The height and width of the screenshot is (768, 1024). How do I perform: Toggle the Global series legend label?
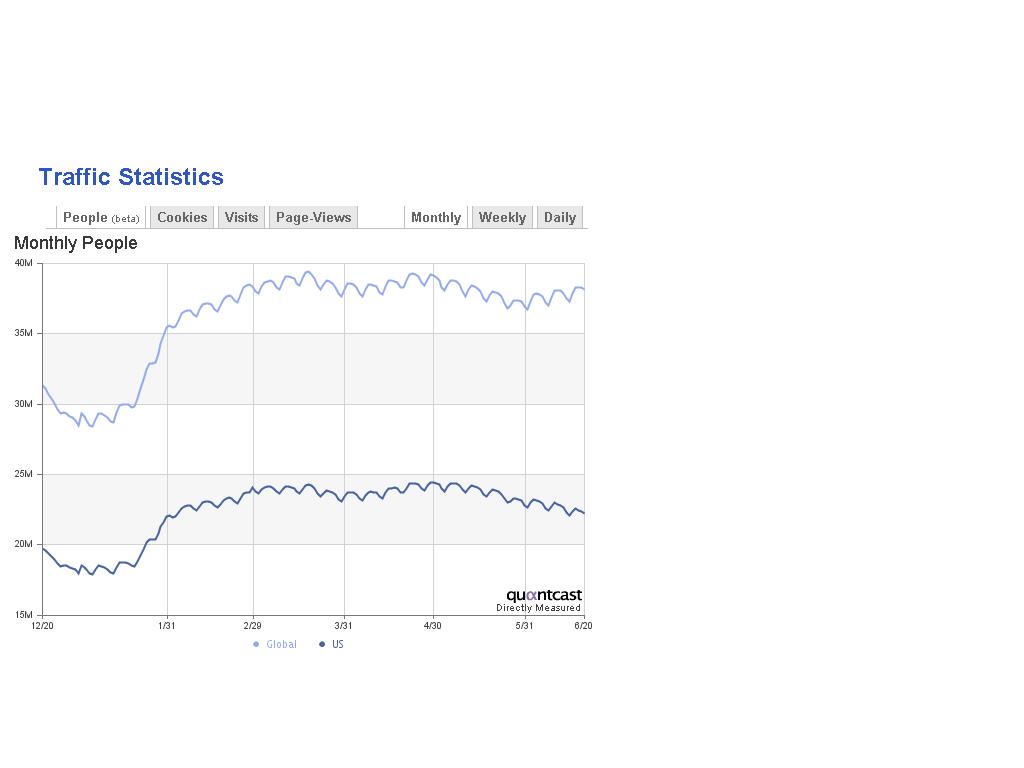(281, 645)
